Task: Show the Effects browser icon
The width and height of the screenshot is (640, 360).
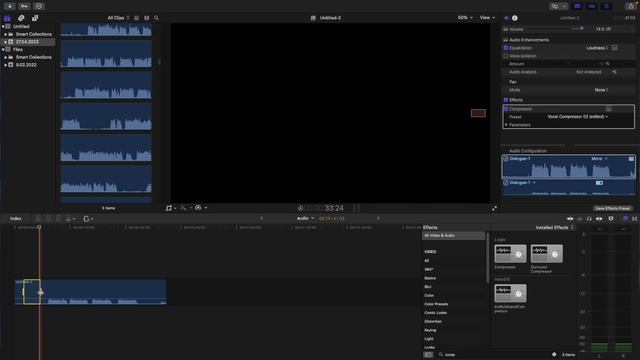Action: click(x=625, y=219)
